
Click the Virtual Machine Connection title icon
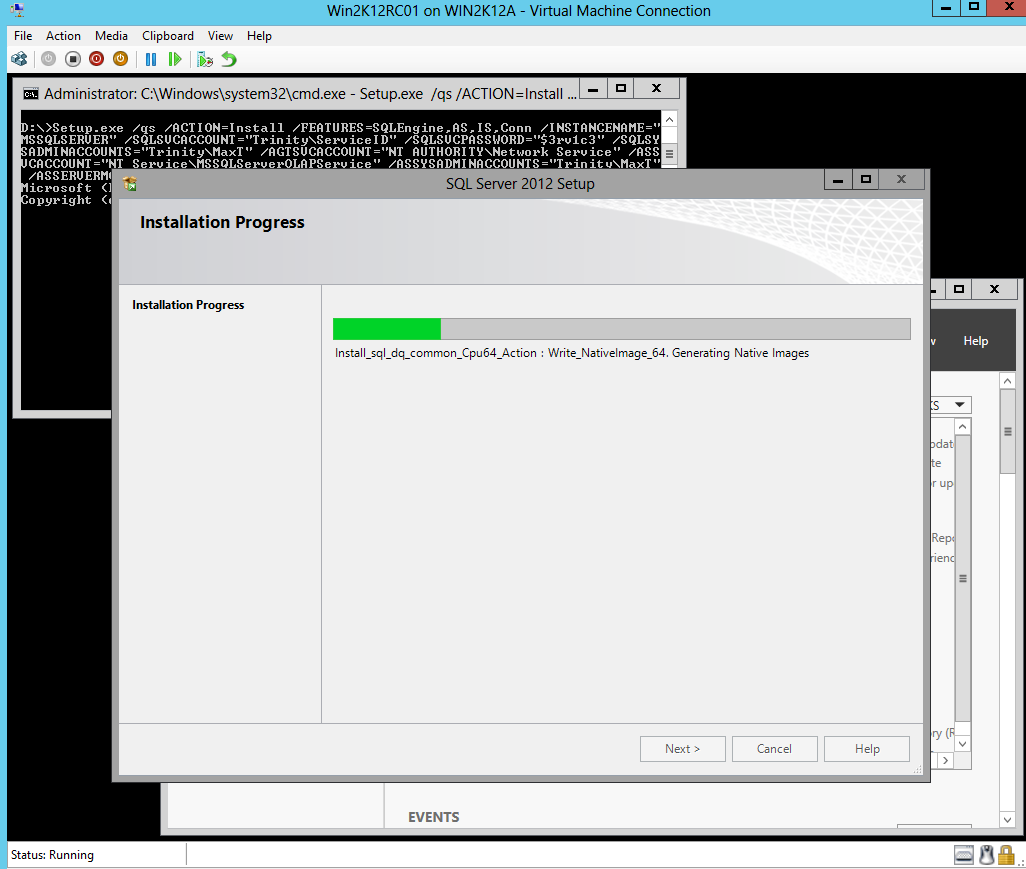click(x=18, y=10)
